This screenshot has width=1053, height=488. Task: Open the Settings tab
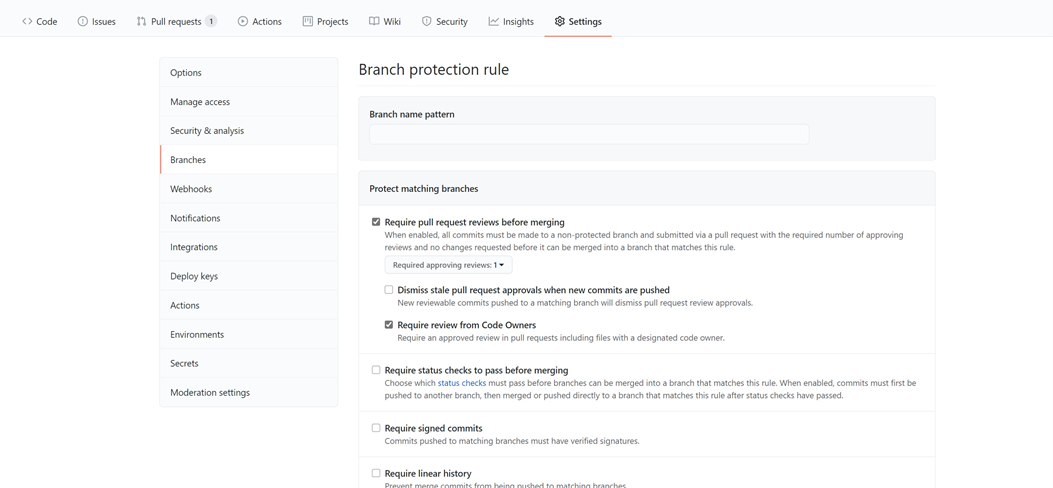pos(578,21)
